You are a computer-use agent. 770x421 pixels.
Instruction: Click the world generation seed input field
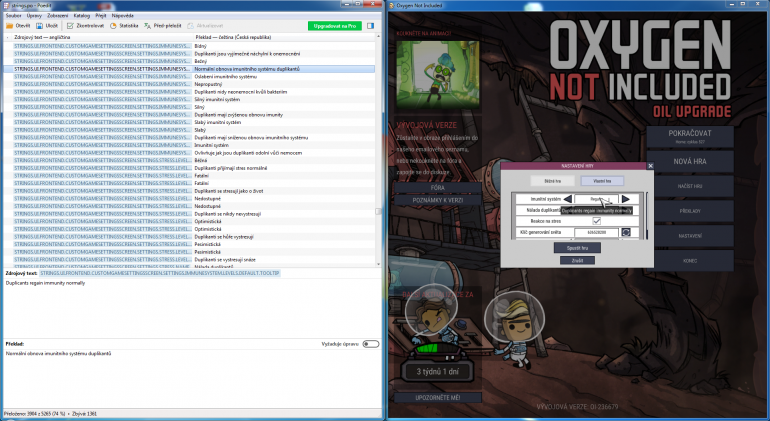596,232
